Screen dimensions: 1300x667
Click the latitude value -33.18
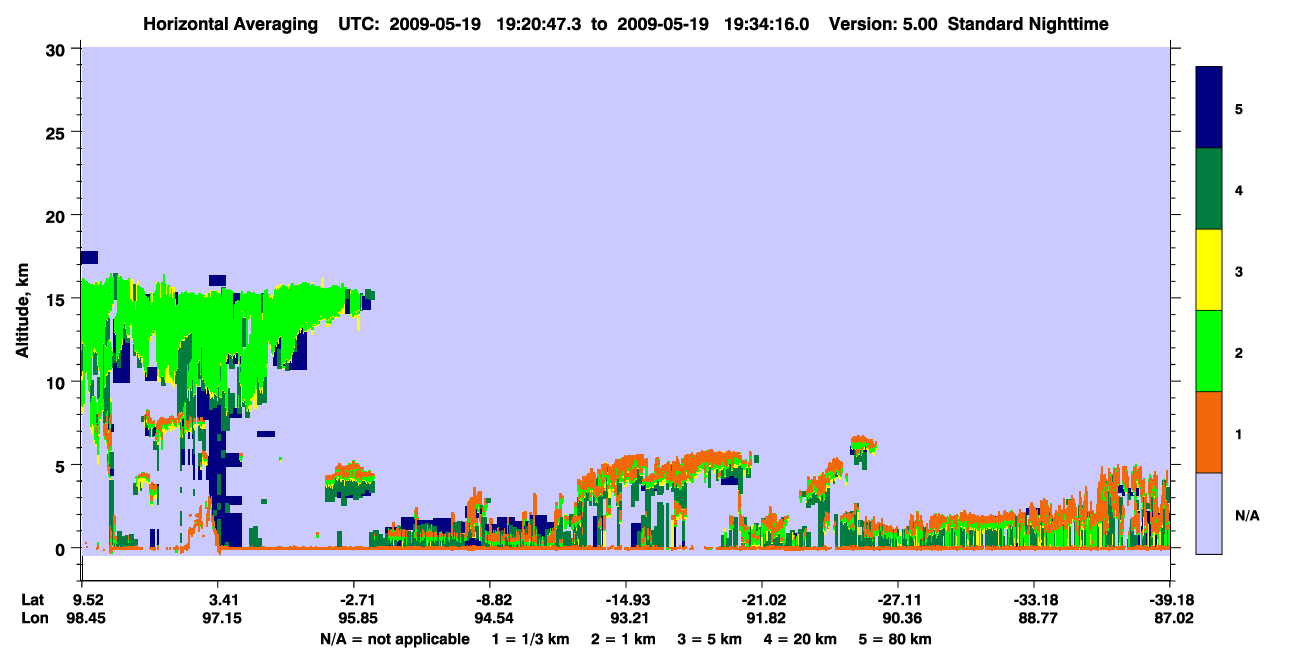(1034, 601)
